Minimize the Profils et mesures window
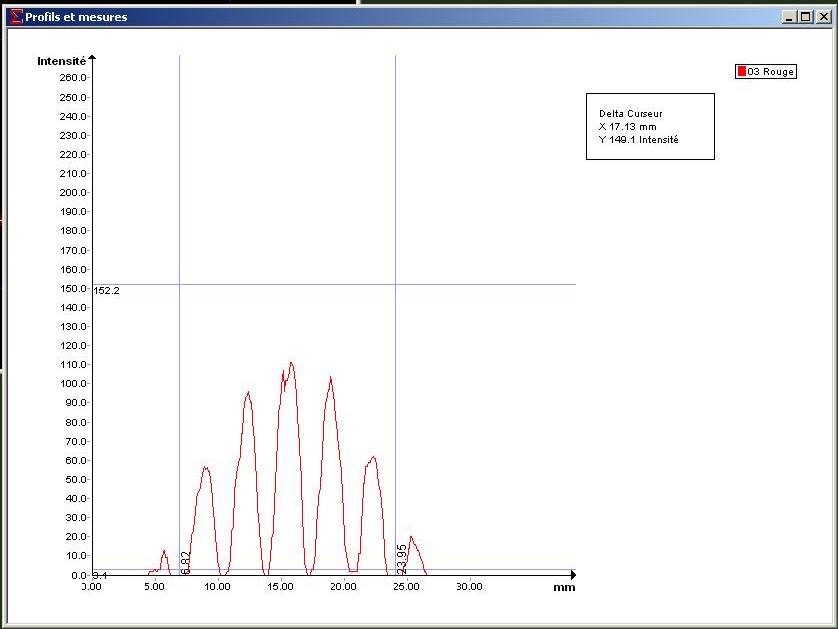The height and width of the screenshot is (629, 838). tap(789, 17)
